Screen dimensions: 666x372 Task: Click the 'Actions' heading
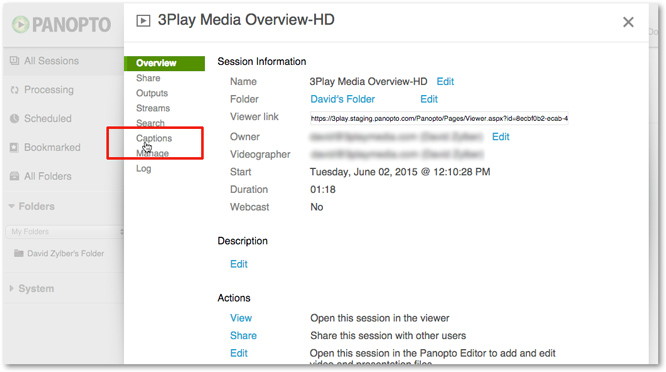coord(234,298)
